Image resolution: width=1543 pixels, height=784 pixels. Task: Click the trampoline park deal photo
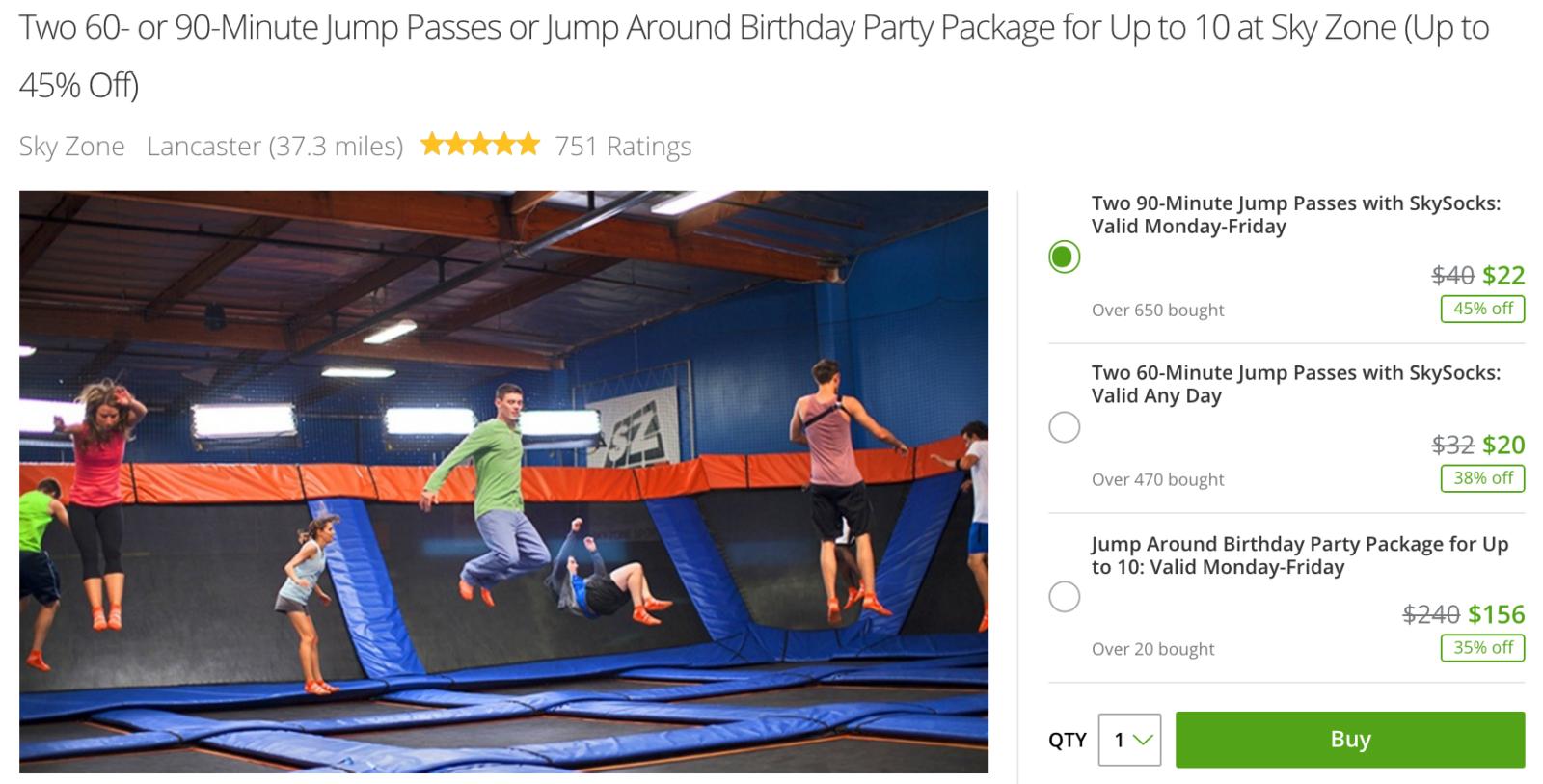tap(503, 481)
